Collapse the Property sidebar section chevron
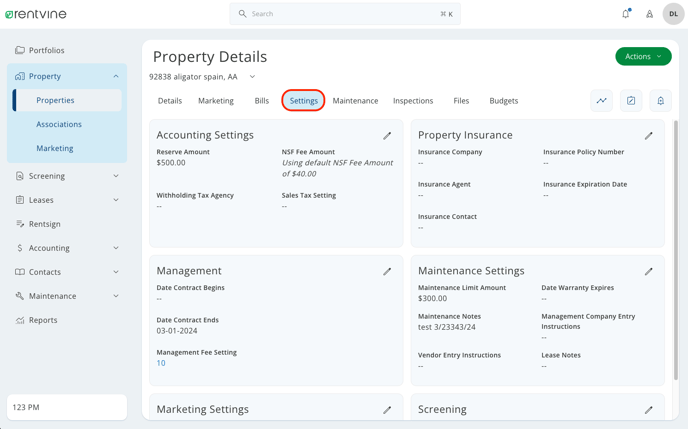Image resolution: width=688 pixels, height=429 pixels. pos(116,76)
